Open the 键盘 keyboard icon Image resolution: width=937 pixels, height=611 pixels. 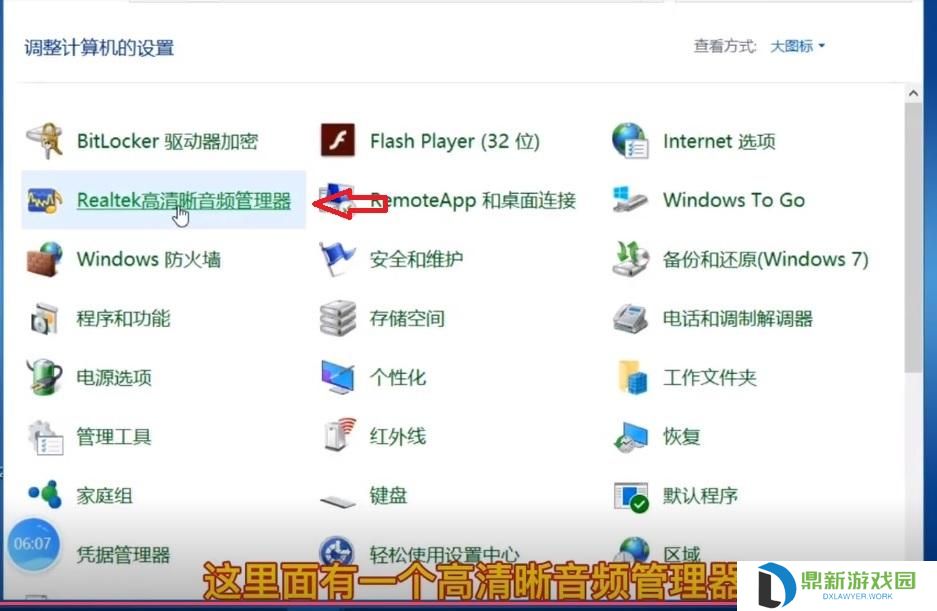click(x=338, y=501)
